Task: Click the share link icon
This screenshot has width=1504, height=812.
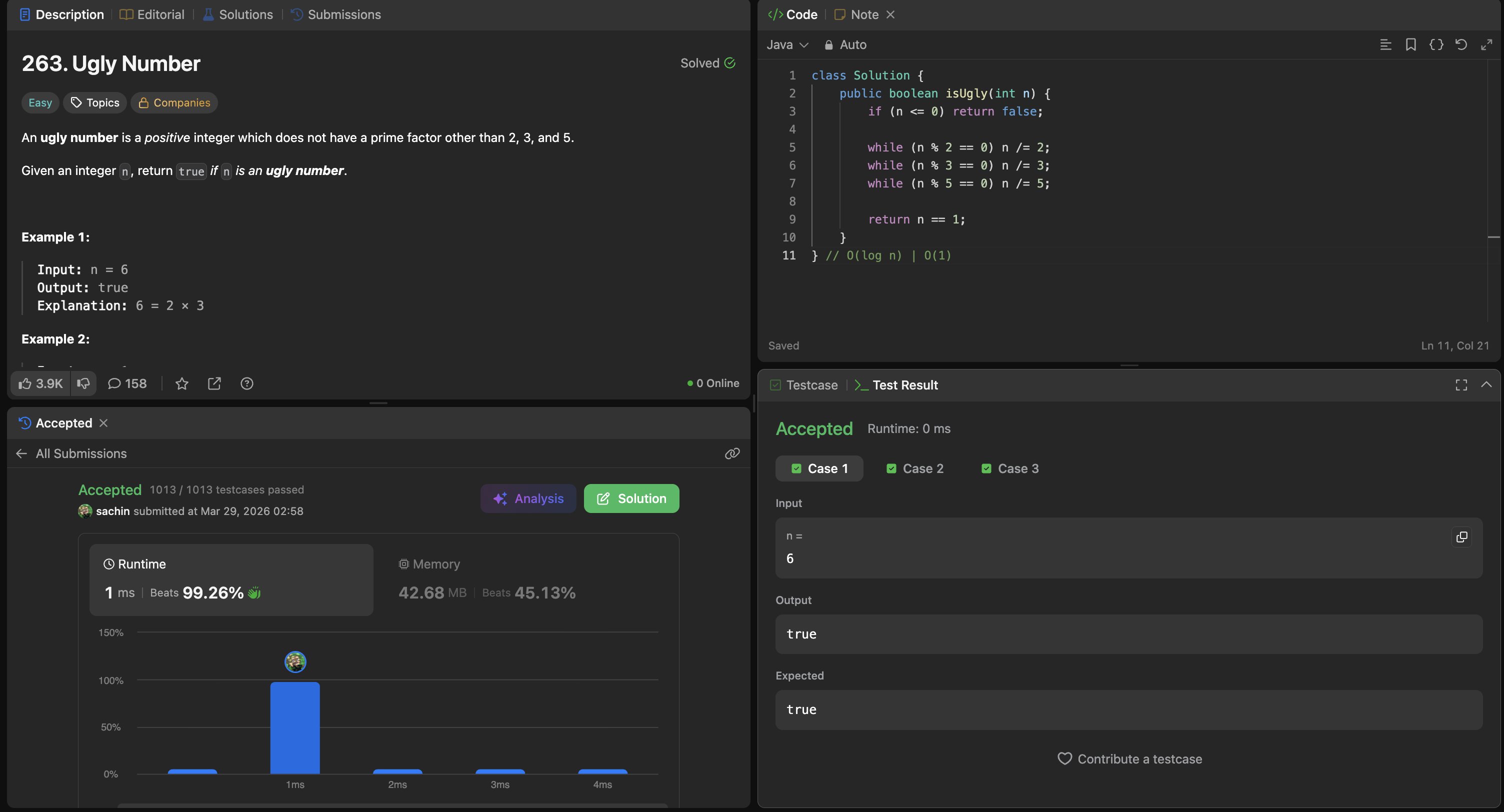Action: pyautogui.click(x=214, y=383)
